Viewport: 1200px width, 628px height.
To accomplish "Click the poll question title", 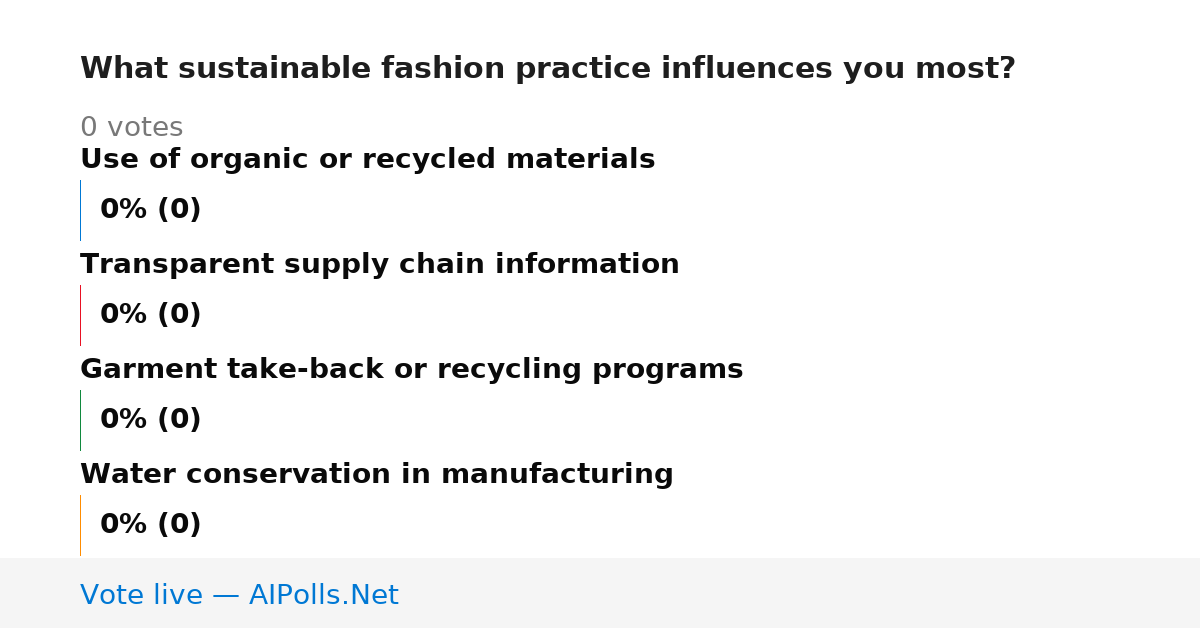I will pos(548,69).
